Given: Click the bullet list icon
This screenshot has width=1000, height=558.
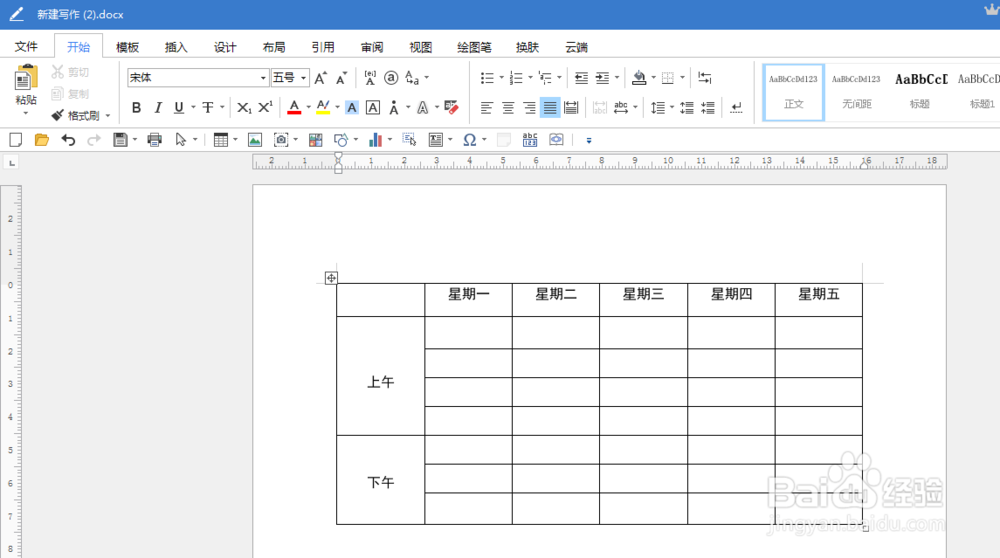Looking at the screenshot, I should click(487, 78).
